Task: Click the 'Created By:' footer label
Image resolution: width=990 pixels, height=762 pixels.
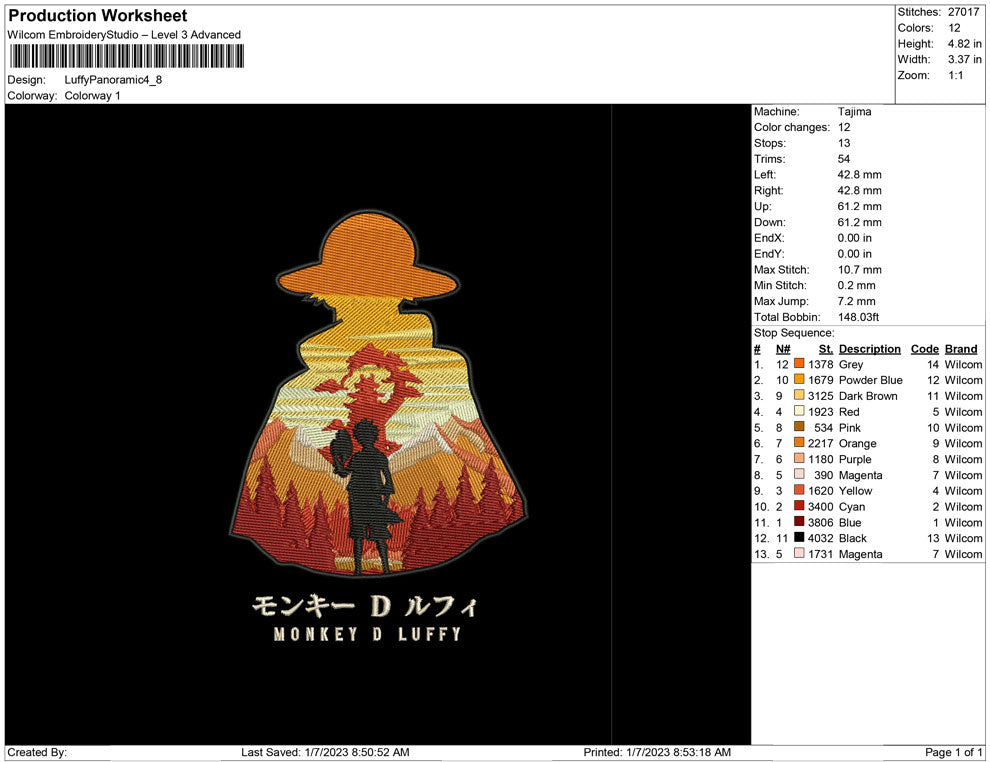Action: point(37,752)
